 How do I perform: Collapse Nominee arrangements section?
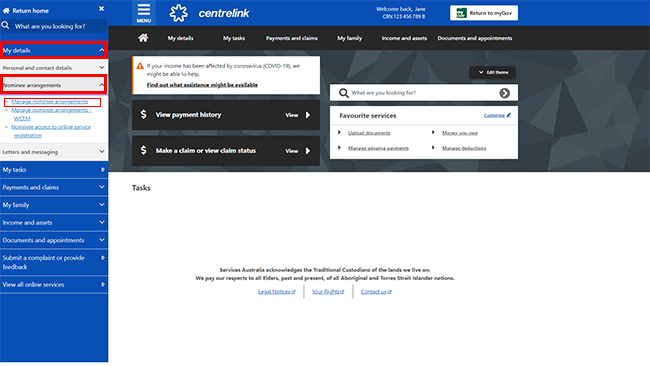coord(54,85)
